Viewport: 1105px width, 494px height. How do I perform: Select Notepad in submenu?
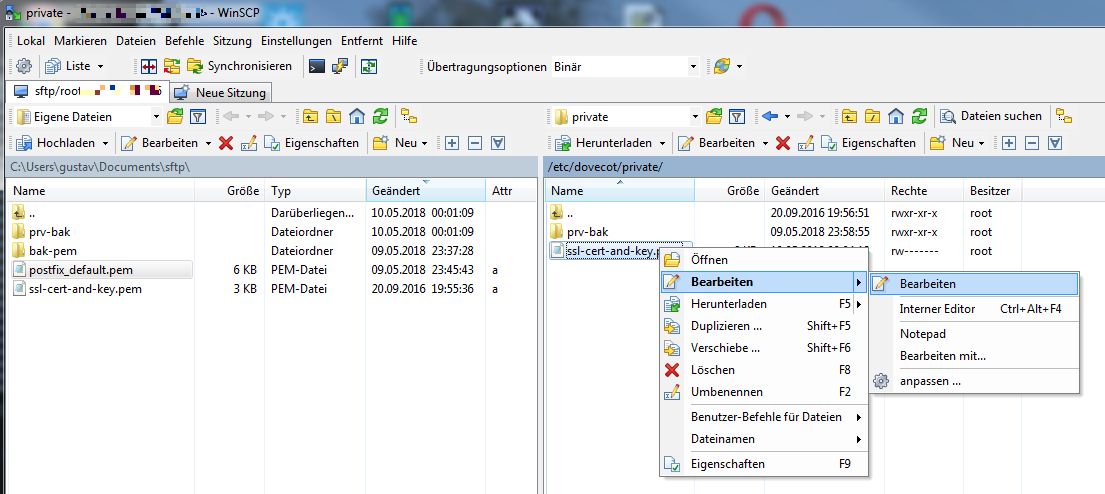tap(975, 334)
